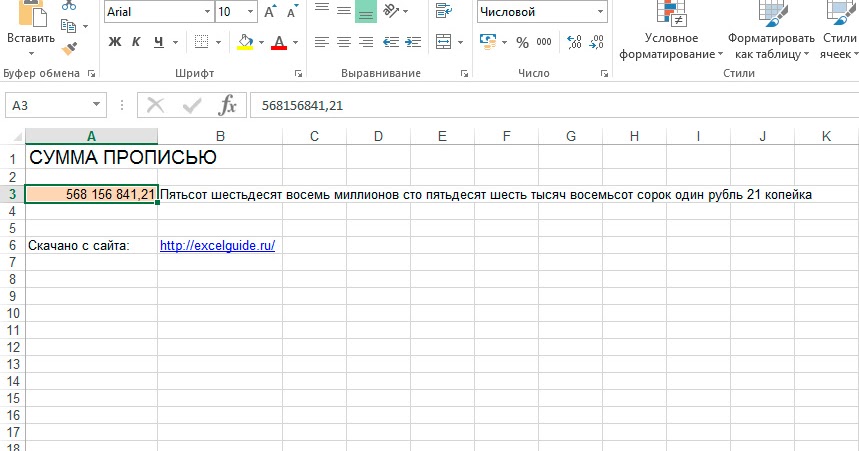This screenshot has height=451, width=859.
Task: Apply the yellow fill color swatch
Action: [x=245, y=42]
